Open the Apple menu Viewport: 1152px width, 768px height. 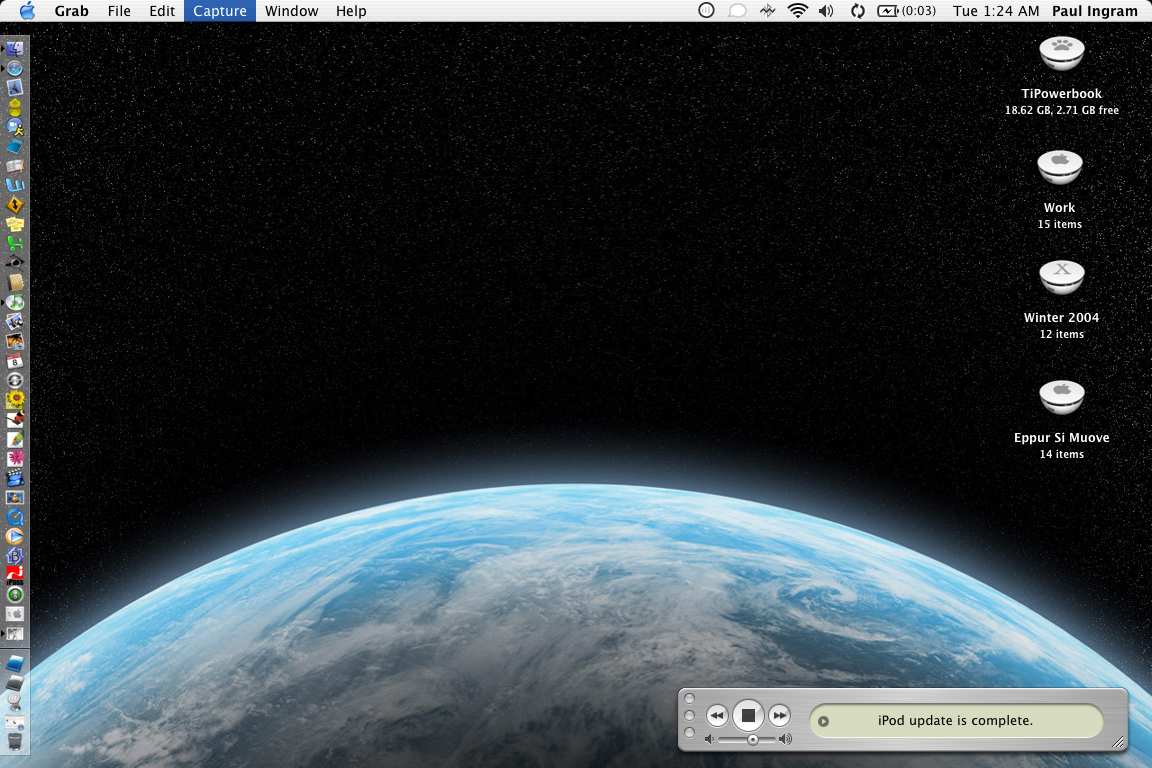[27, 11]
